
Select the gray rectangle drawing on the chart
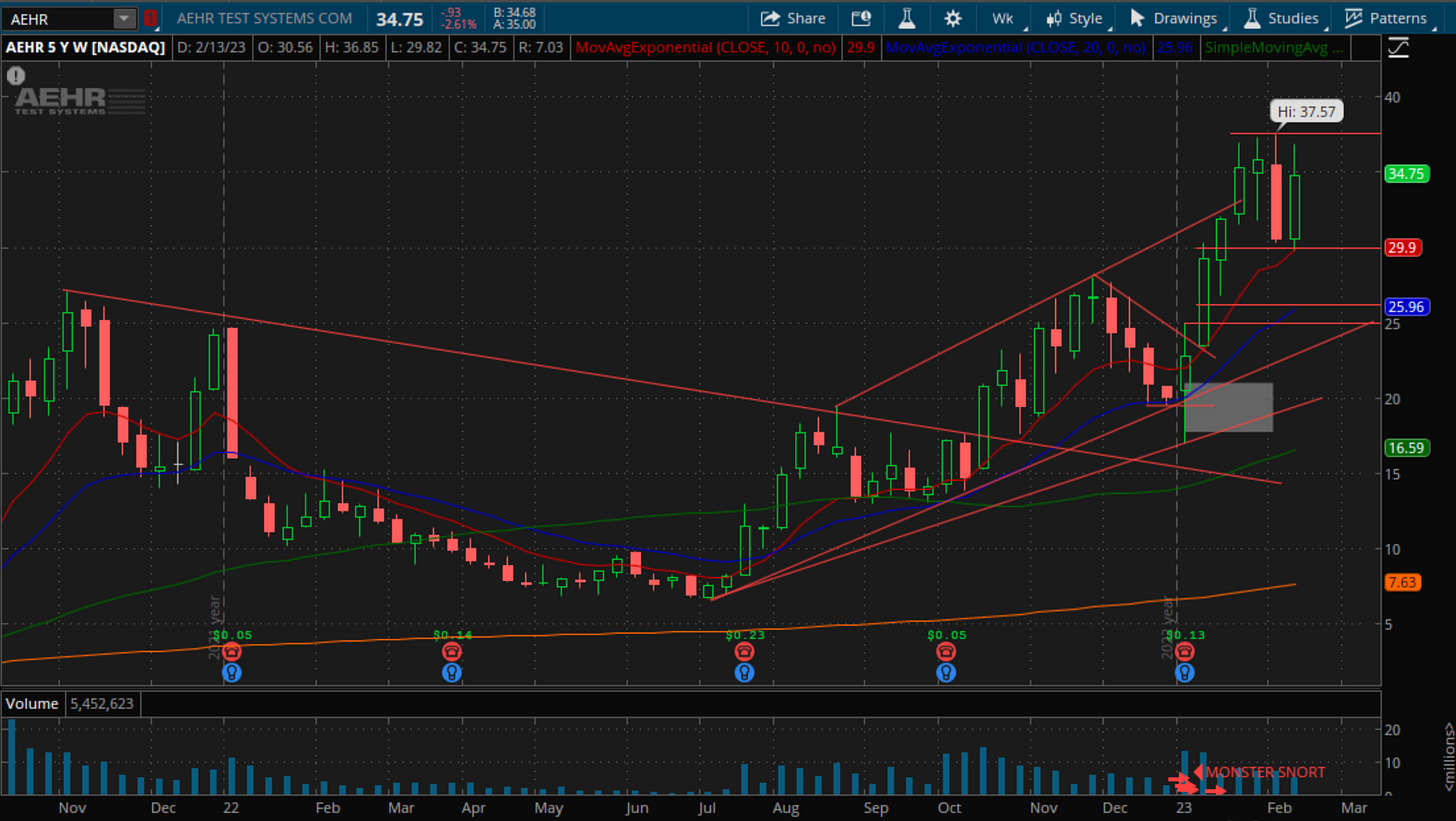click(x=1228, y=407)
